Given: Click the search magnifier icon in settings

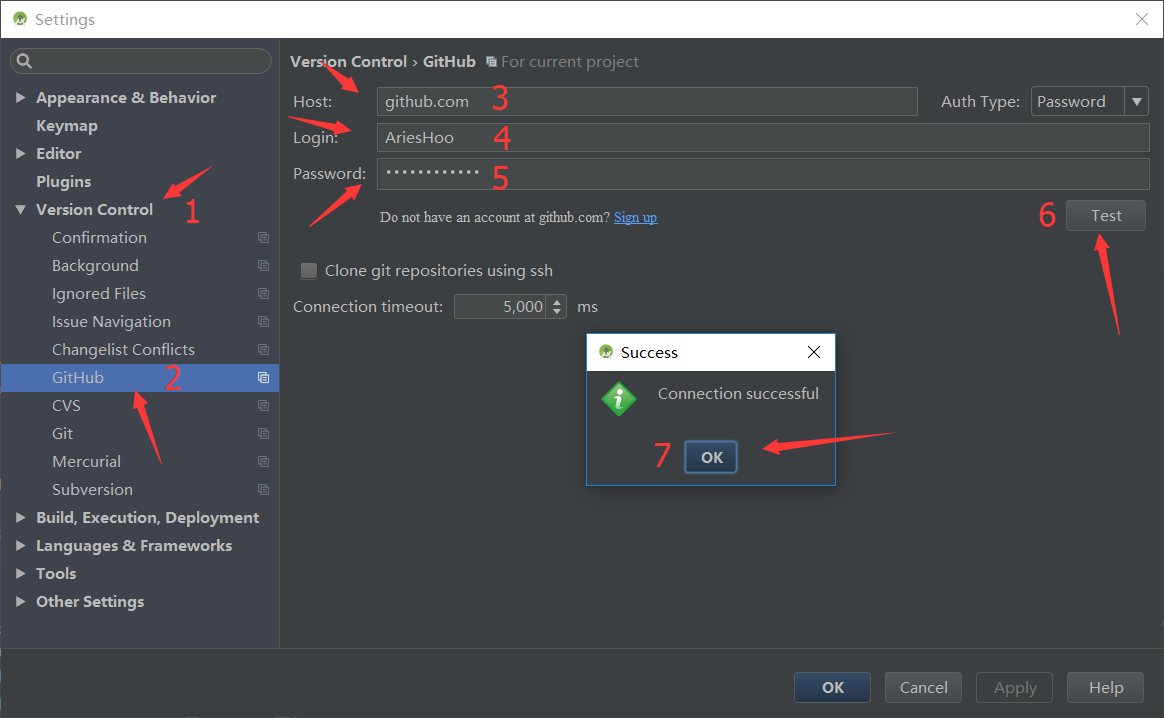Looking at the screenshot, I should [x=24, y=61].
